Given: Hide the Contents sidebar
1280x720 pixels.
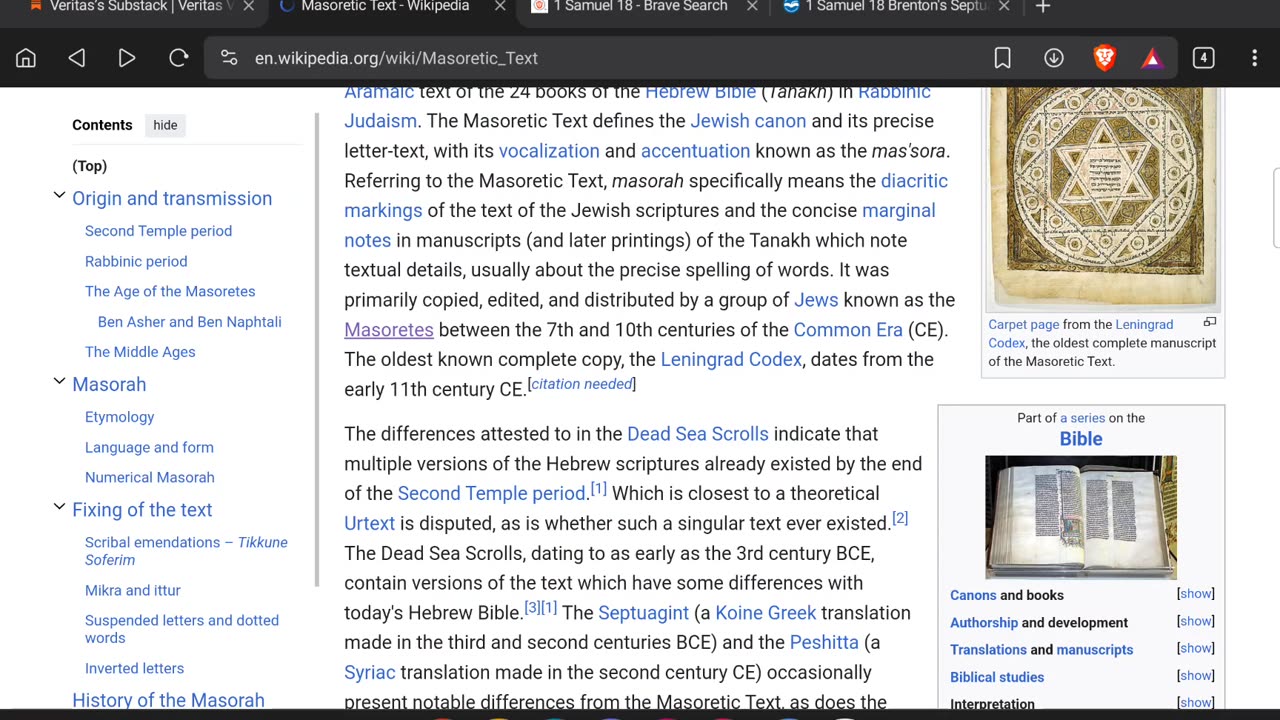Looking at the screenshot, I should point(165,125).
